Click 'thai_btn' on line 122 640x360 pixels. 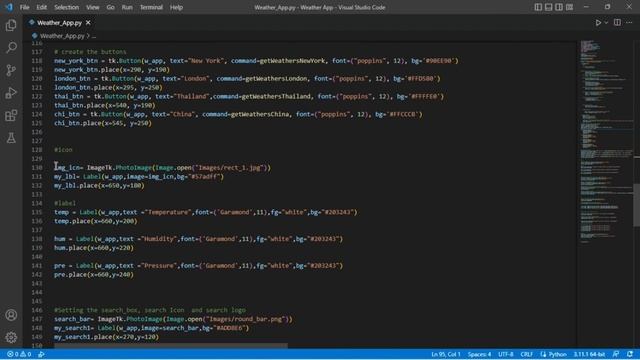(69, 96)
